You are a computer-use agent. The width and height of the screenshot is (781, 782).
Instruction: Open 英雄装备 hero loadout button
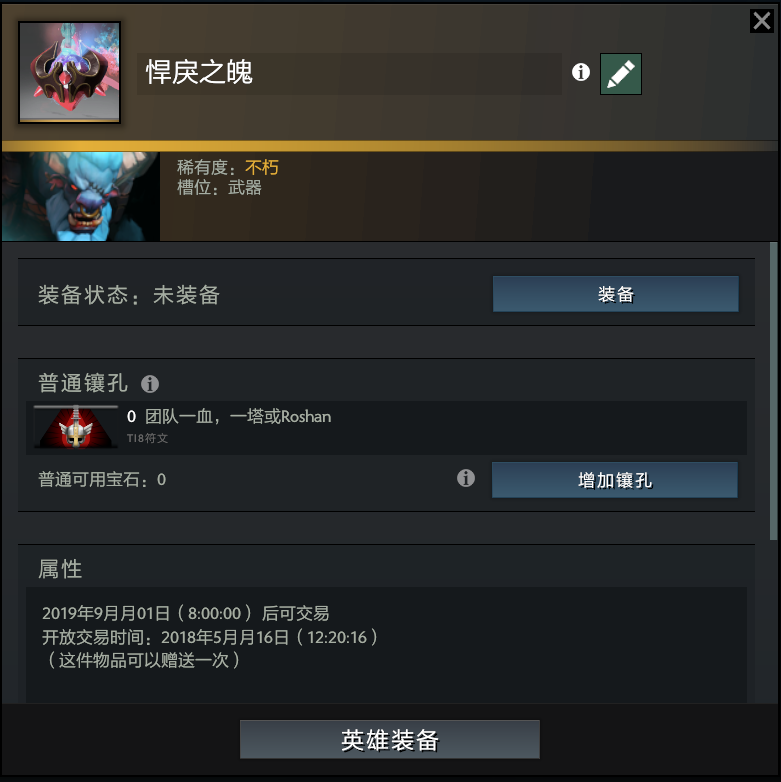(x=390, y=739)
